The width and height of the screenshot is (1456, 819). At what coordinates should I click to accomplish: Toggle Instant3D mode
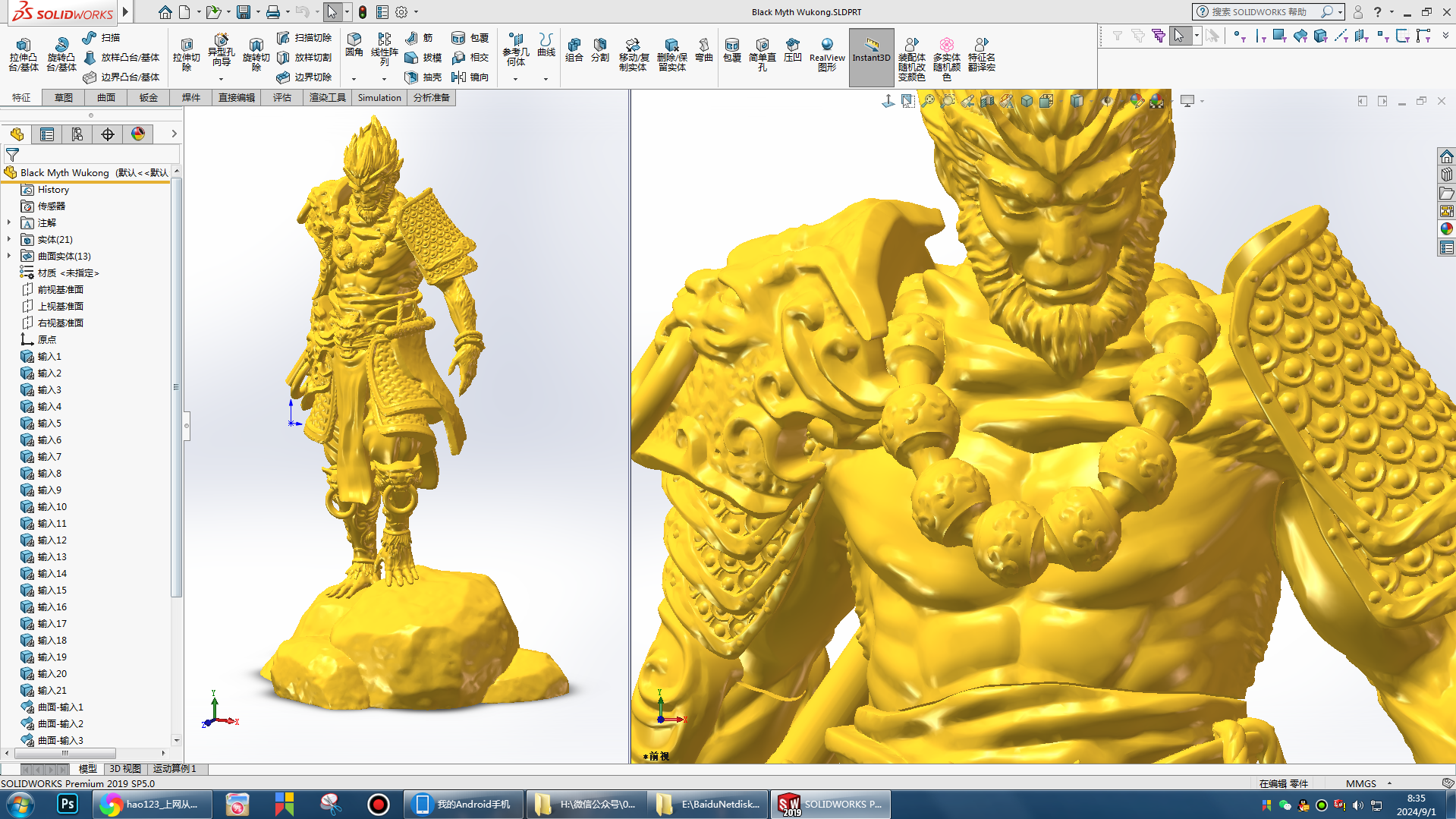point(871,57)
